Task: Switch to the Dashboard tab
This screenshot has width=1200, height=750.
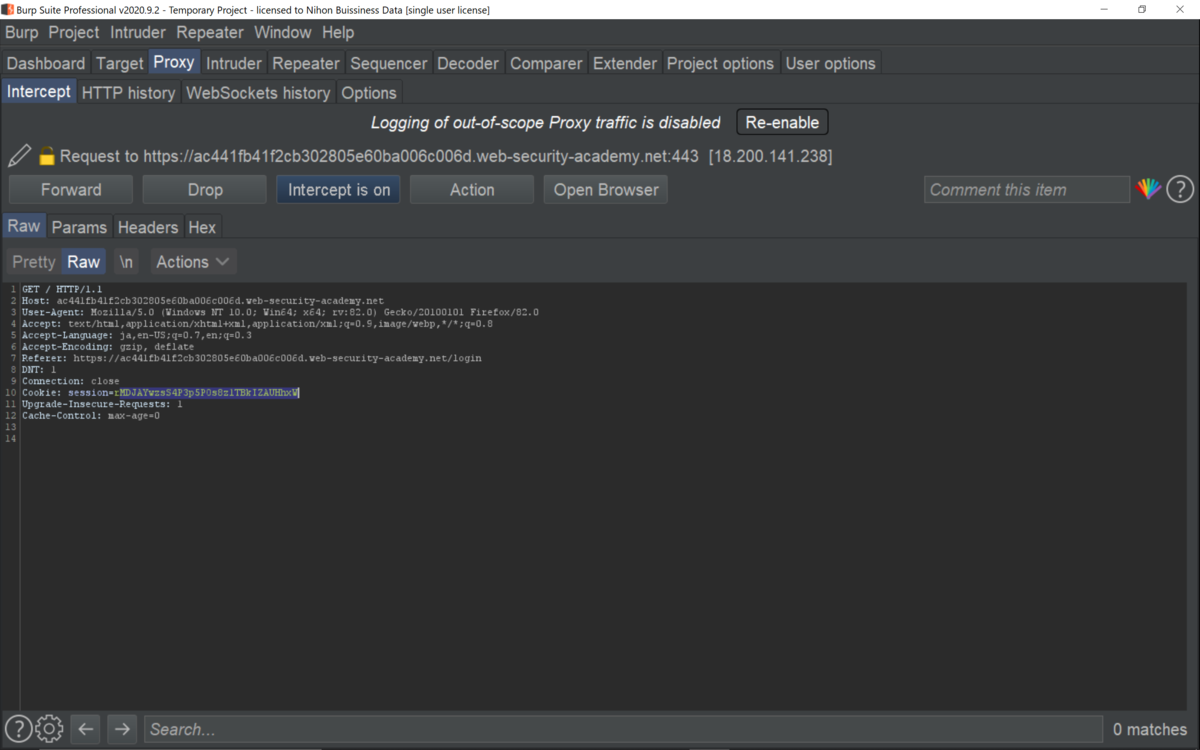Action: (x=46, y=63)
